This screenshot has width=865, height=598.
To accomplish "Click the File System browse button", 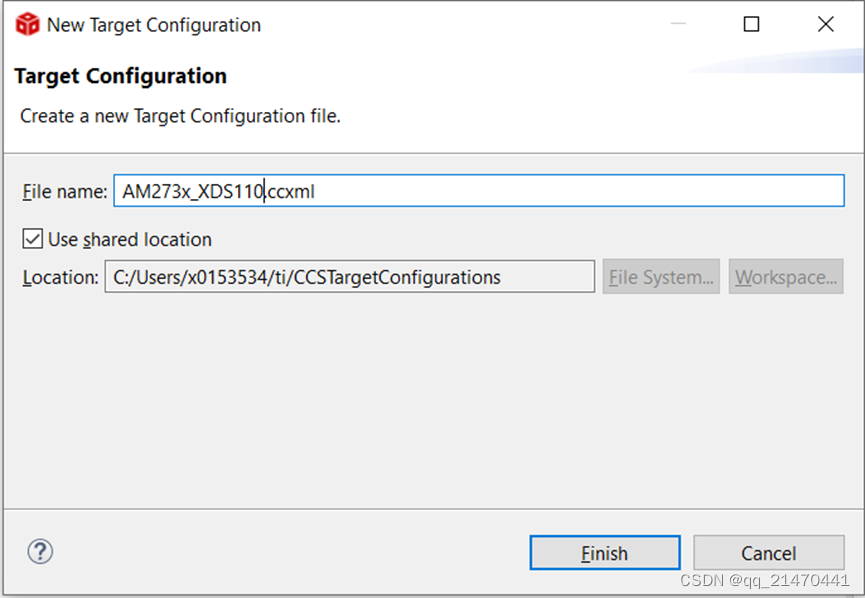I will (660, 277).
